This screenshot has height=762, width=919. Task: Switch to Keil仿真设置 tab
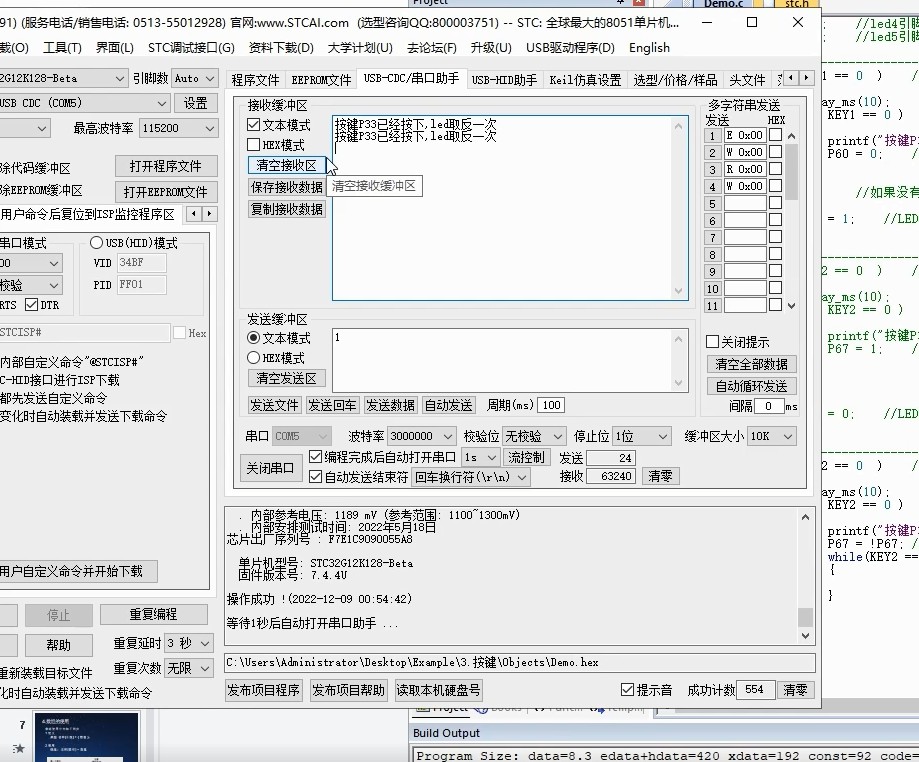(x=585, y=80)
